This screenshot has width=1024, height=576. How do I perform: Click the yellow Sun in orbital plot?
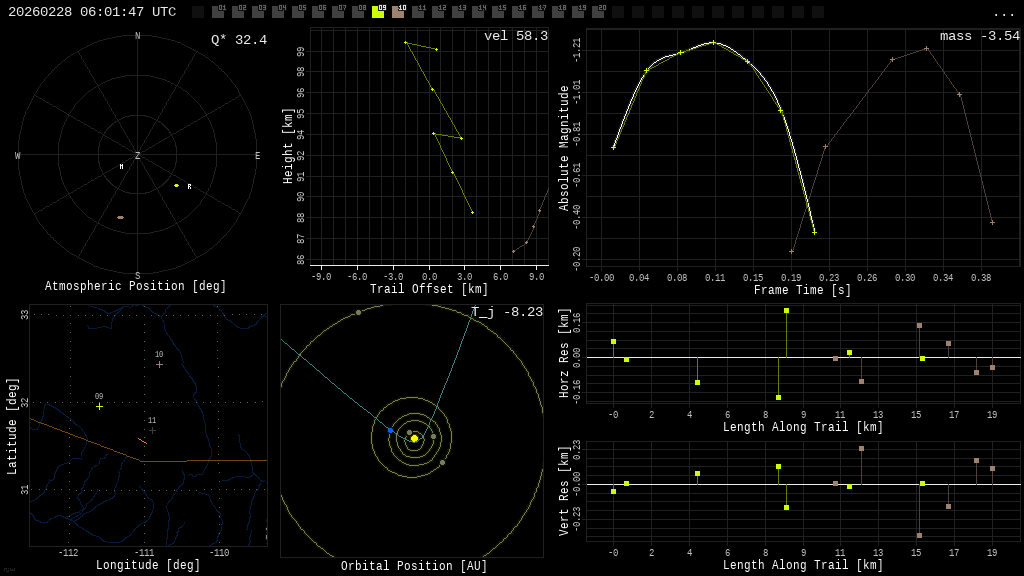(x=414, y=438)
